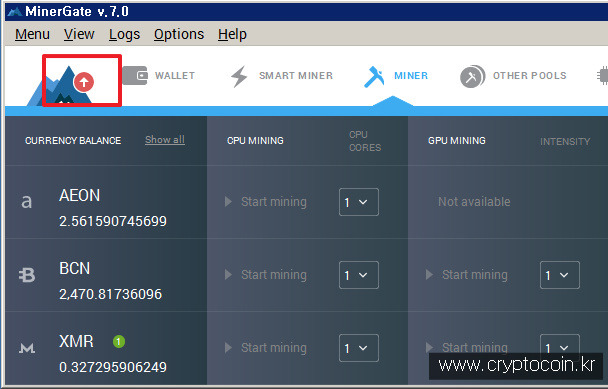
Task: Click the CPU MINING header
Action: click(255, 140)
